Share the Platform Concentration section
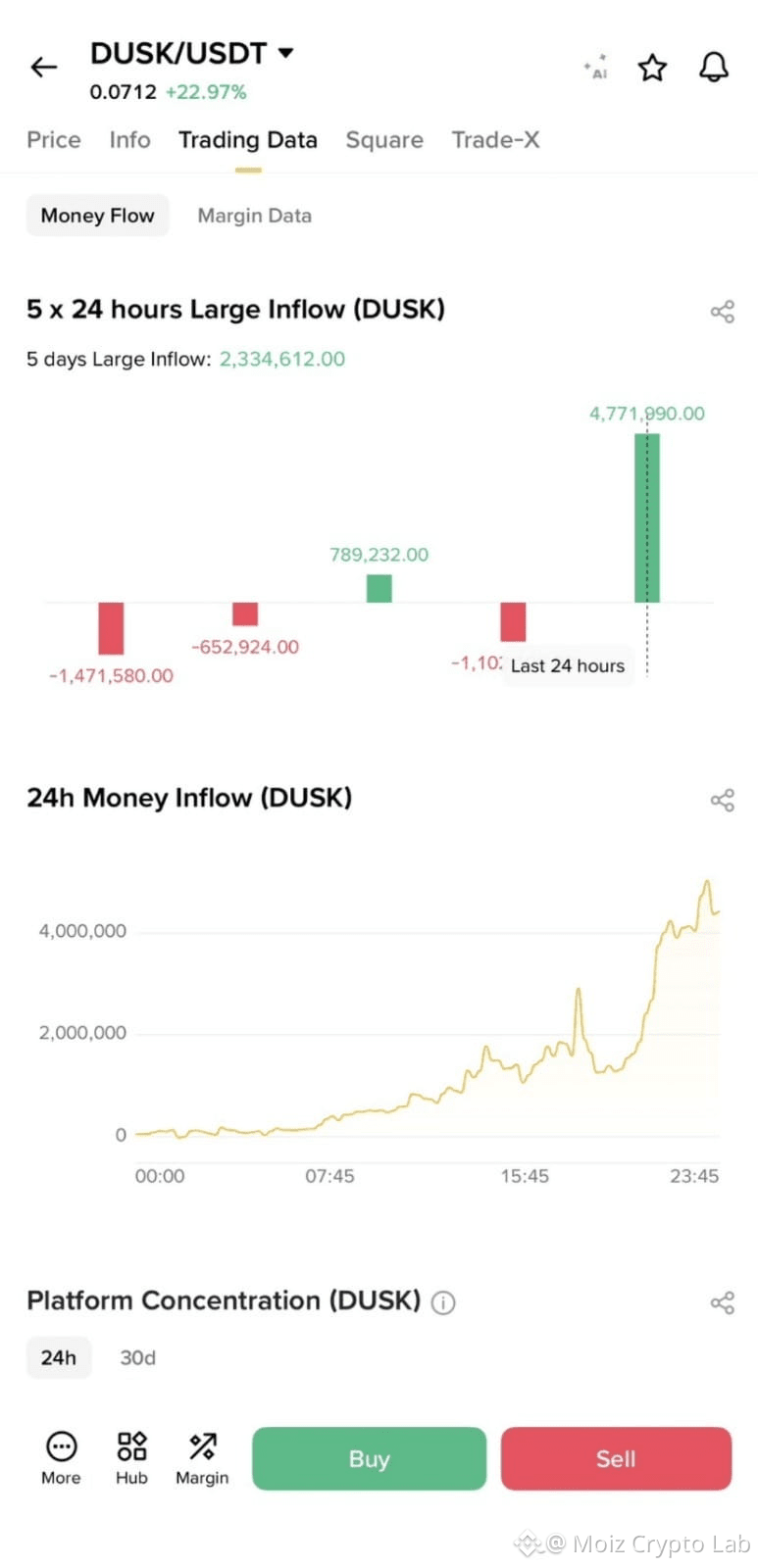This screenshot has height=1568, width=758. 723,1302
